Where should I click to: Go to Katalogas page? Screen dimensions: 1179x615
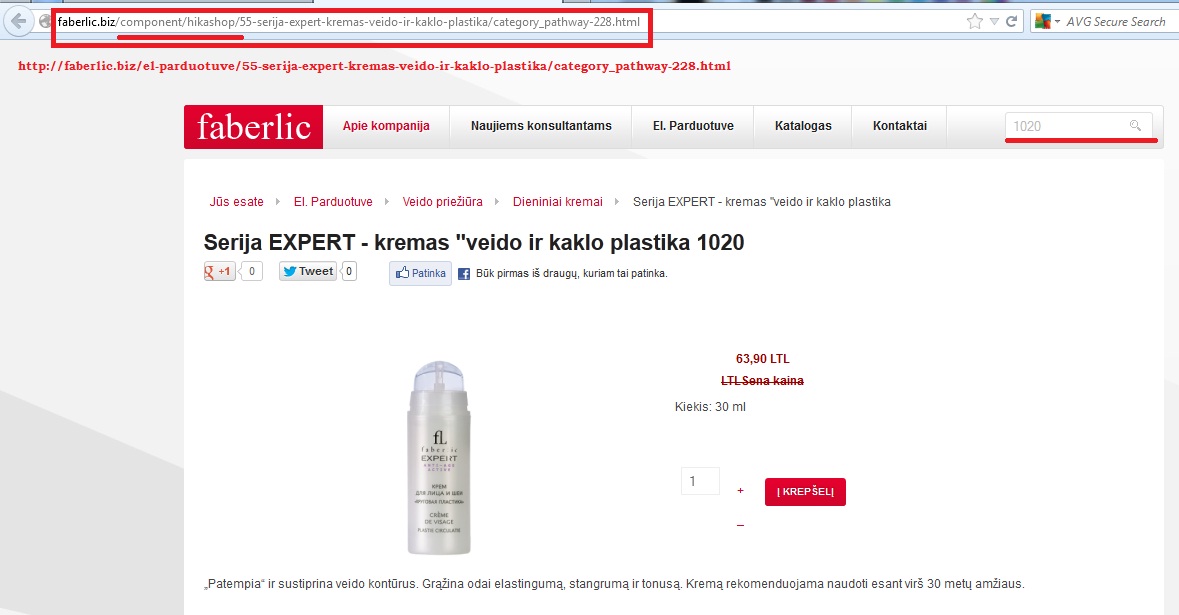point(803,126)
